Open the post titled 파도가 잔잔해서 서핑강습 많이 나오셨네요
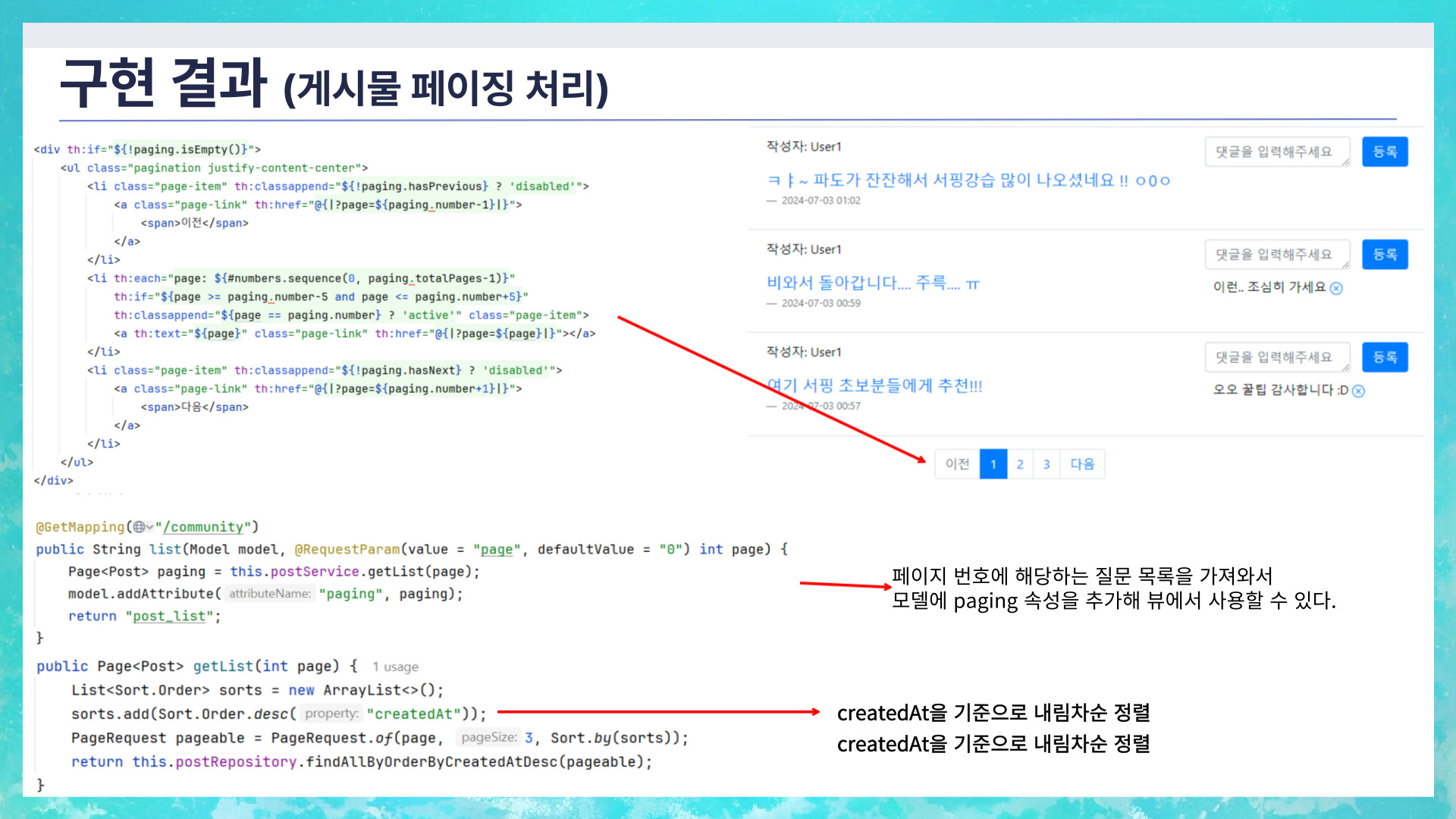Image resolution: width=1456 pixels, height=819 pixels. tap(968, 180)
